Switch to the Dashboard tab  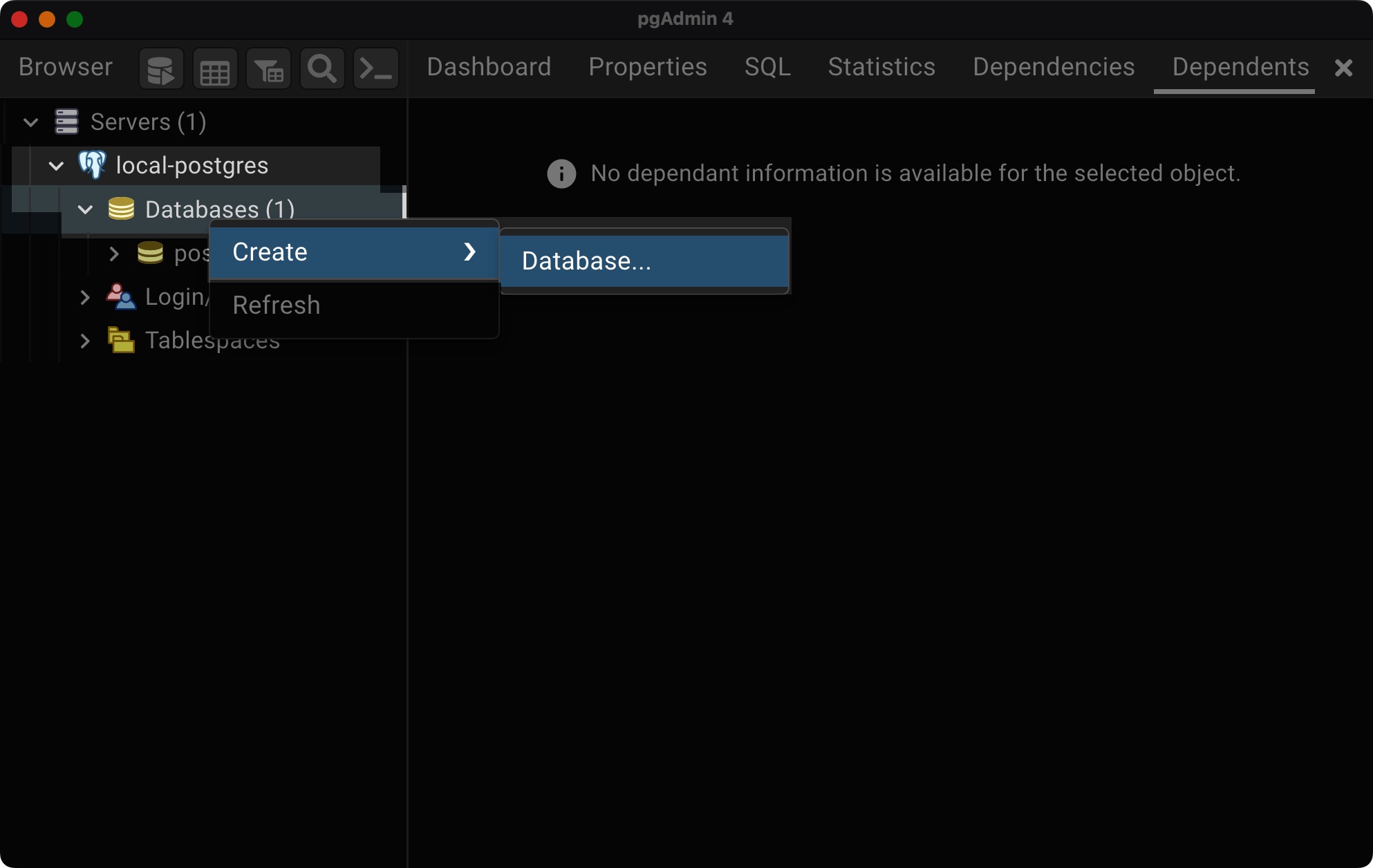[x=489, y=67]
